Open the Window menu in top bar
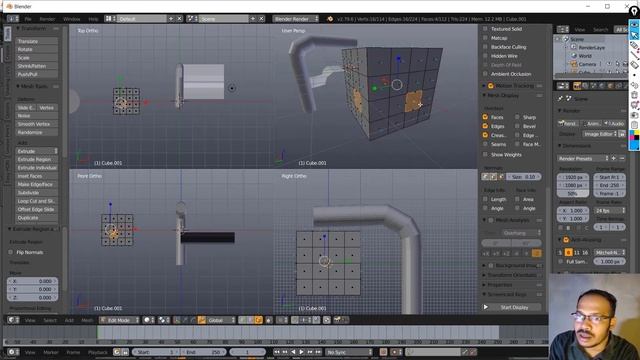This screenshot has width=640, height=360. click(x=72, y=19)
